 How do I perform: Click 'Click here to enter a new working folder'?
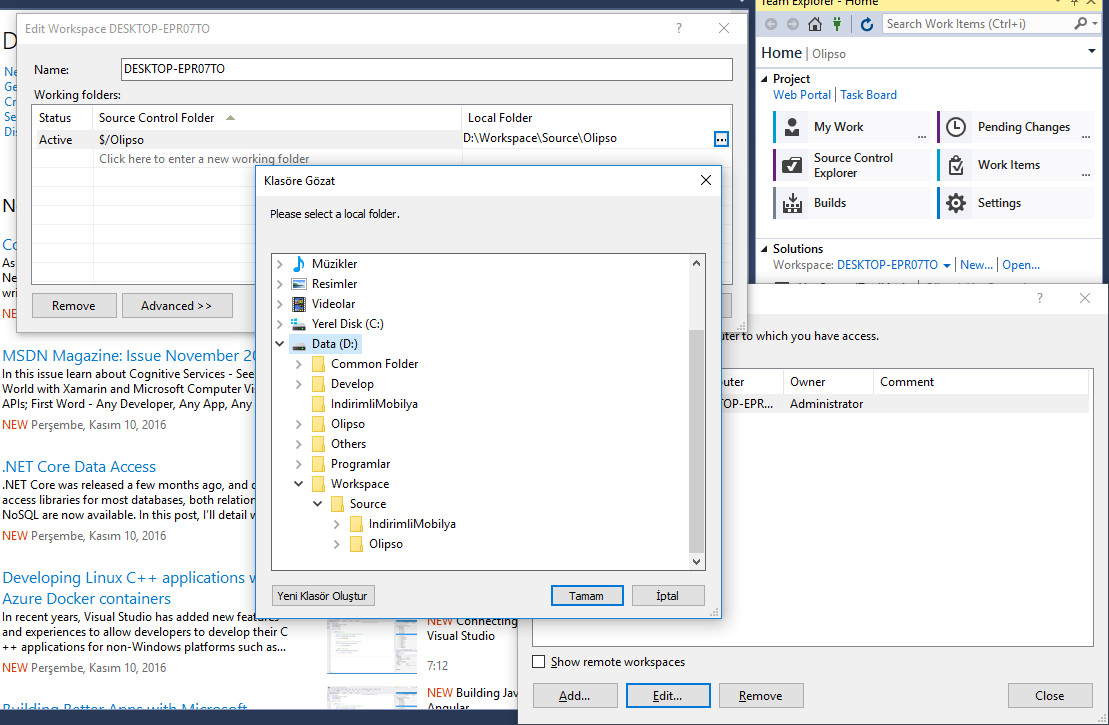point(204,159)
